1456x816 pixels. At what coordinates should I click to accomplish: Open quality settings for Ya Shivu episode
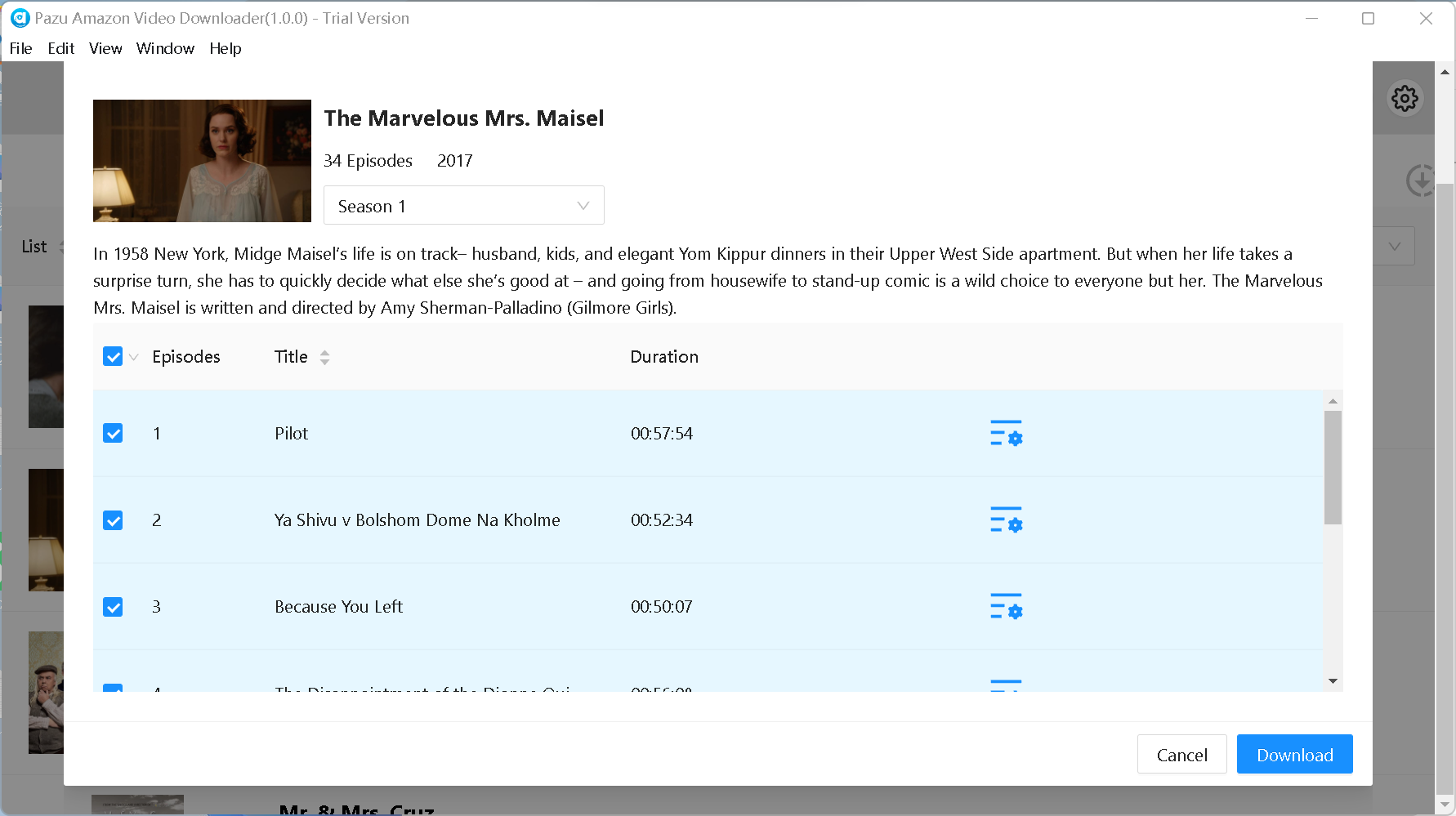(x=1005, y=521)
